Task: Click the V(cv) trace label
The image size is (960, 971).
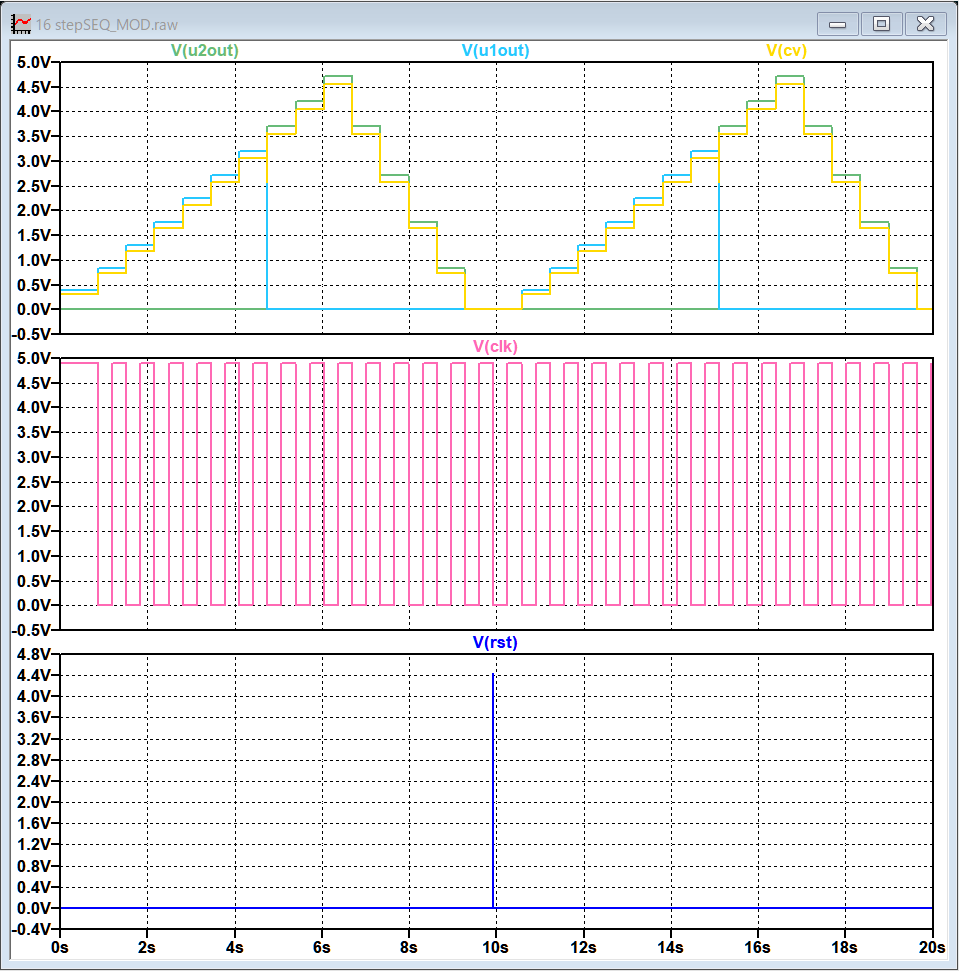Action: pyautogui.click(x=787, y=51)
